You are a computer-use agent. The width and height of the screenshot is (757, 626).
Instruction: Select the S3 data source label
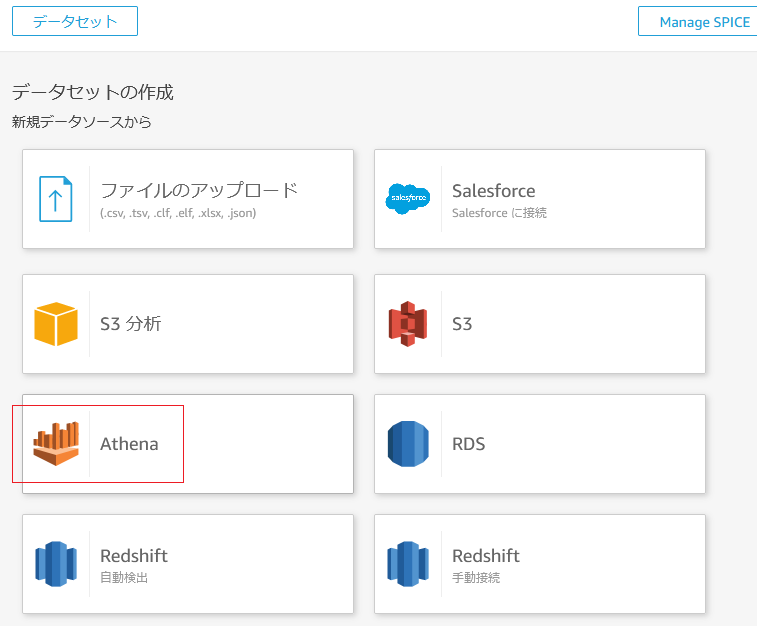(462, 324)
